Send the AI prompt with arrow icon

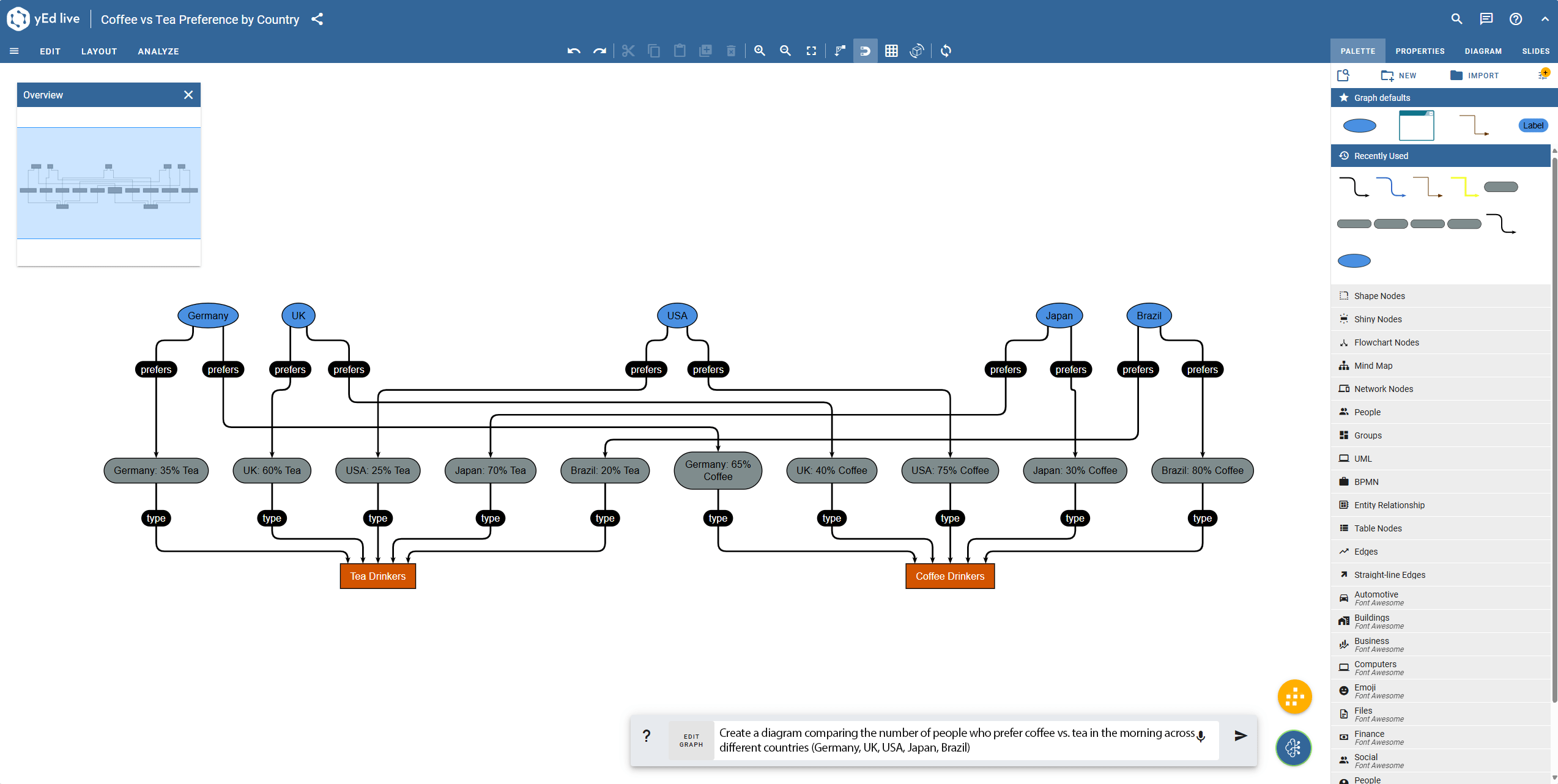click(1240, 736)
